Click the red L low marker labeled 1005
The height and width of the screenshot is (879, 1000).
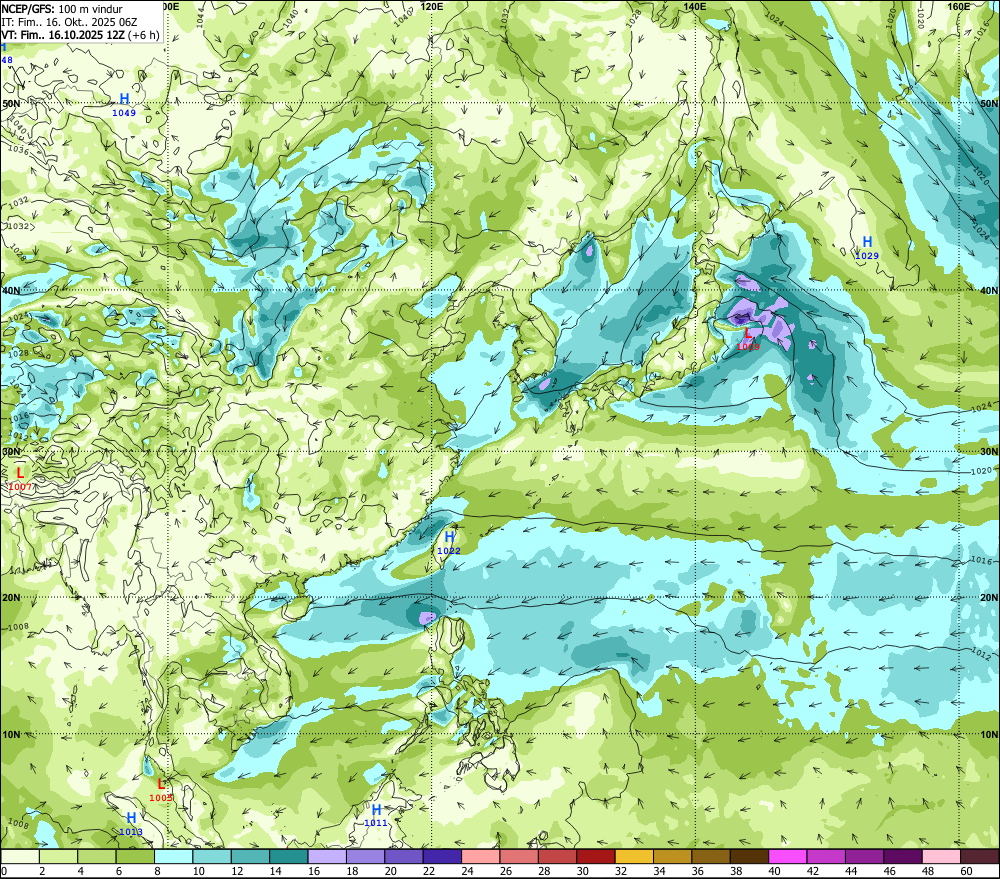click(x=161, y=784)
